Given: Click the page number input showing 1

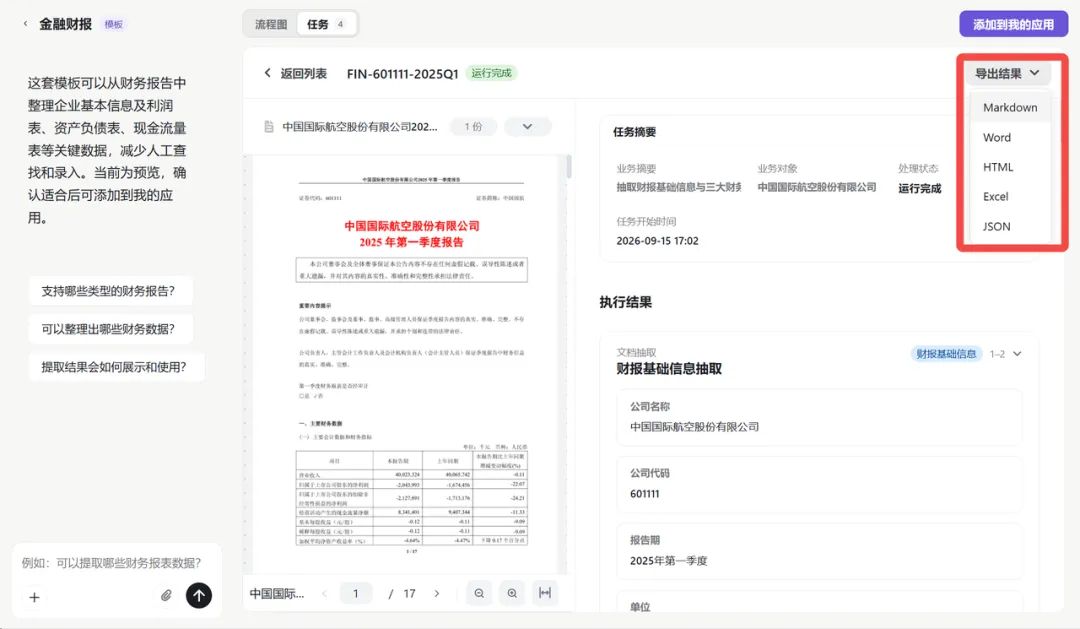Looking at the screenshot, I should click(356, 593).
